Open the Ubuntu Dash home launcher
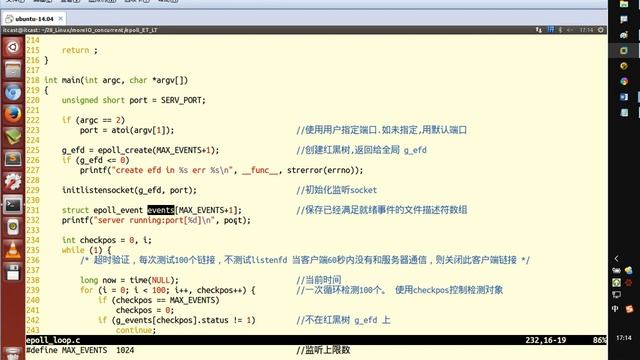The width and height of the screenshot is (640, 360). point(13,48)
